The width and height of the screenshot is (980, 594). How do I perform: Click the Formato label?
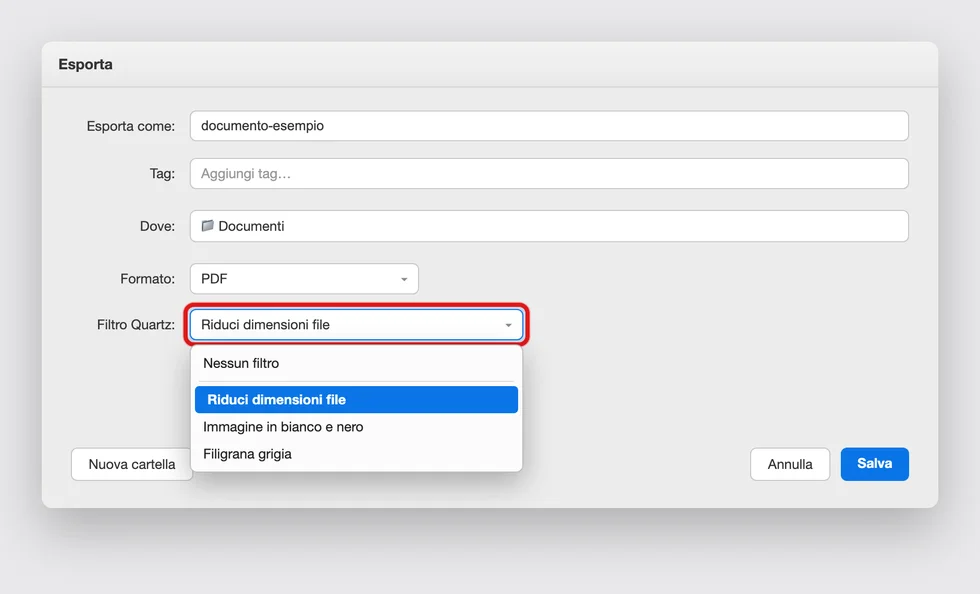click(x=148, y=279)
